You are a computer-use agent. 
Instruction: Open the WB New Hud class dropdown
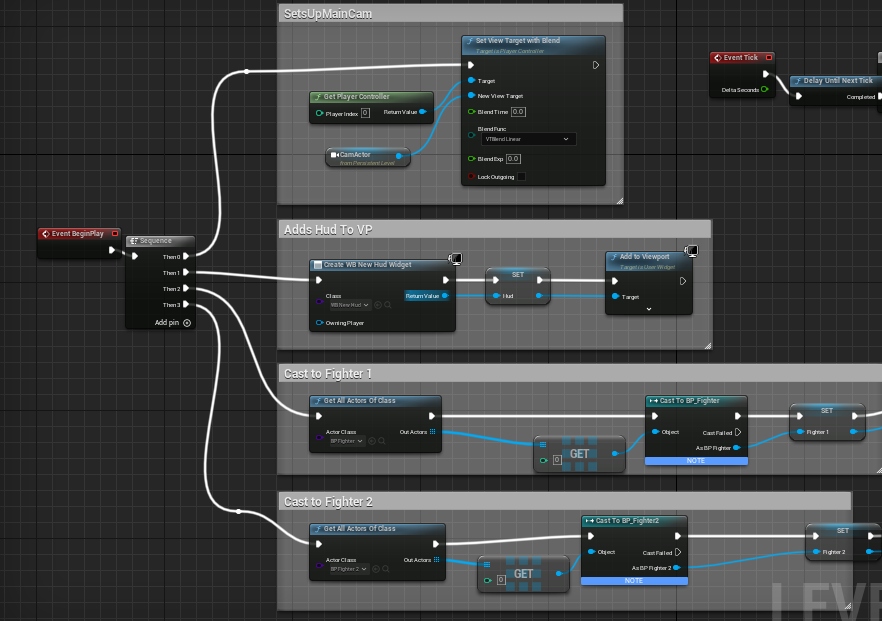(349, 305)
